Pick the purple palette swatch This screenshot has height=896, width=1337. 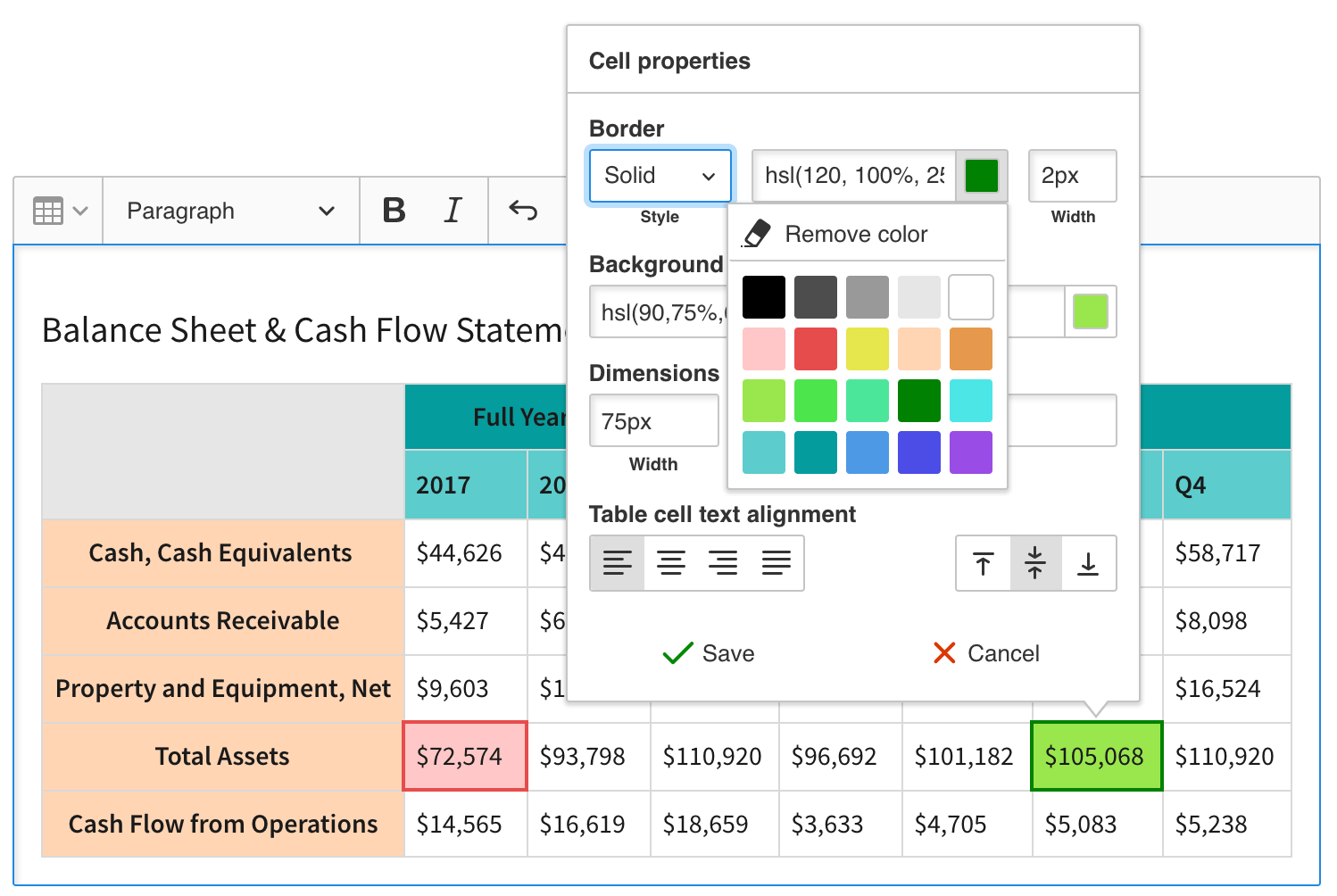[x=971, y=452]
